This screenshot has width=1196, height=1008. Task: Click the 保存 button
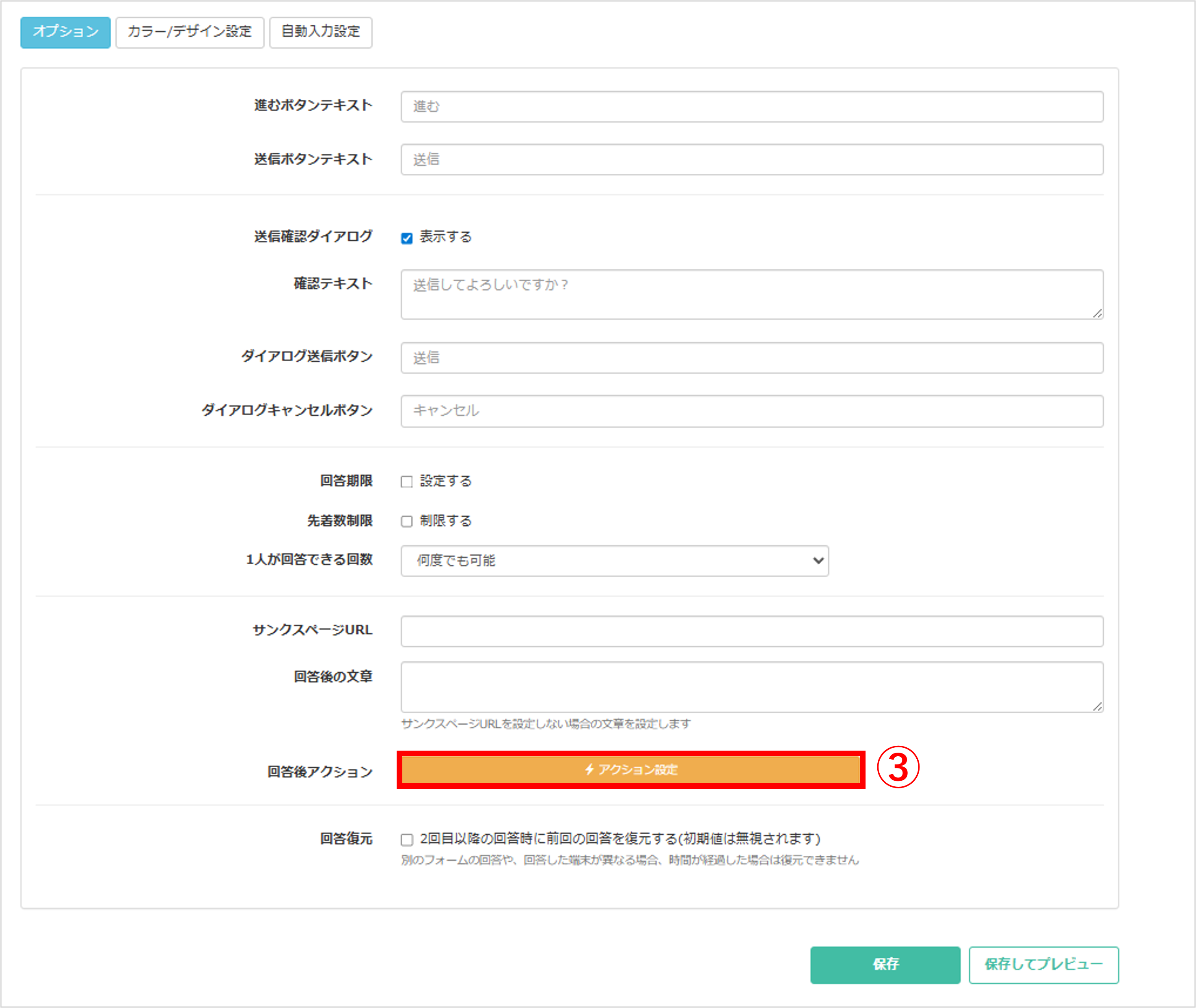coord(885,965)
